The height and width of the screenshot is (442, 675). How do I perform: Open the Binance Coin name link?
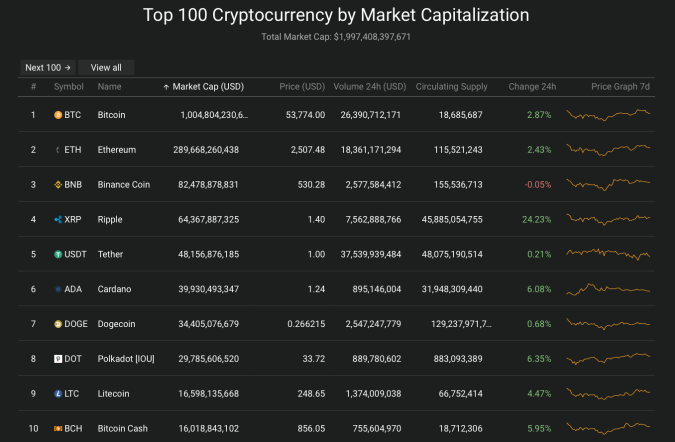[124, 185]
